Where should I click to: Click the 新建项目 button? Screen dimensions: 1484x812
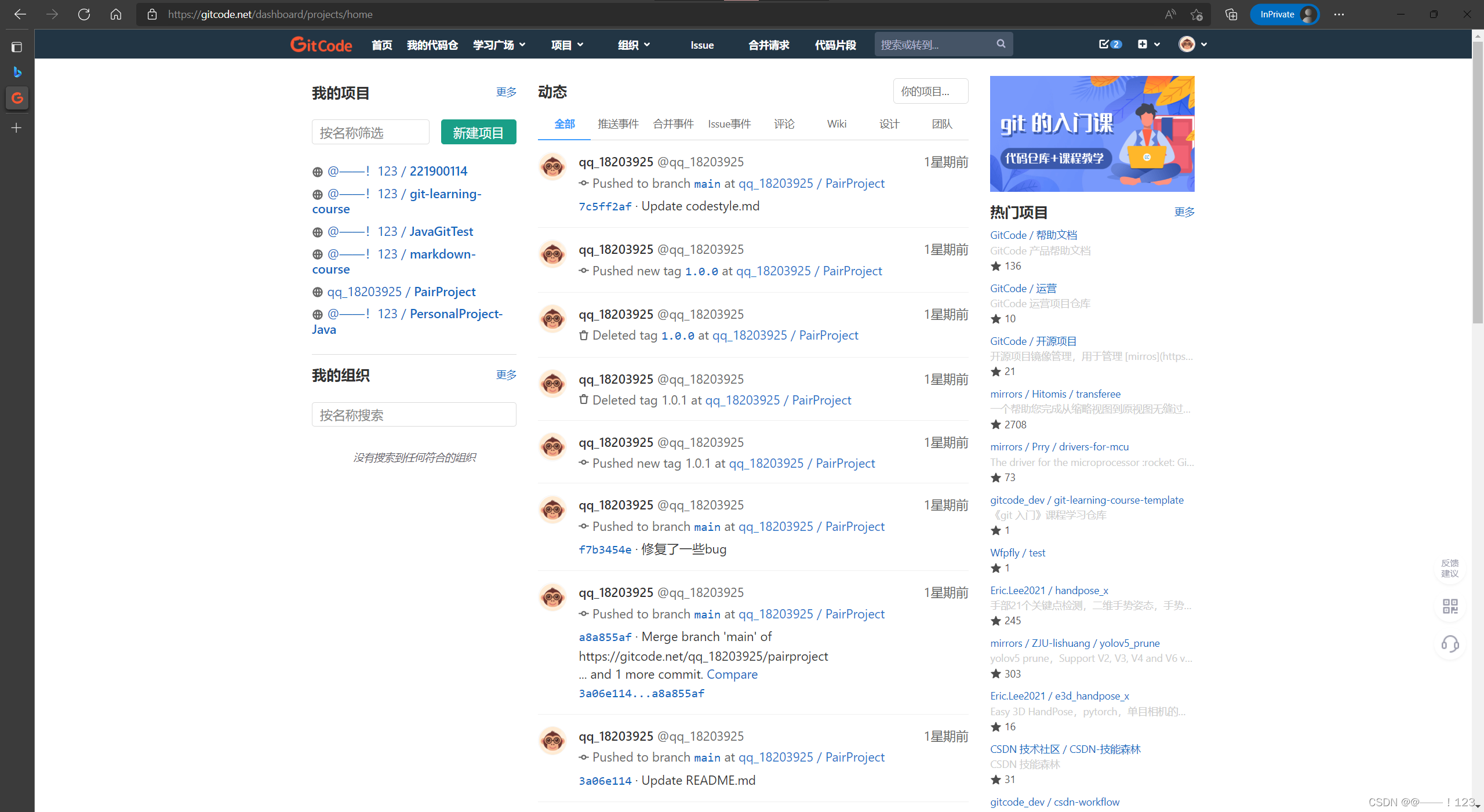[478, 132]
